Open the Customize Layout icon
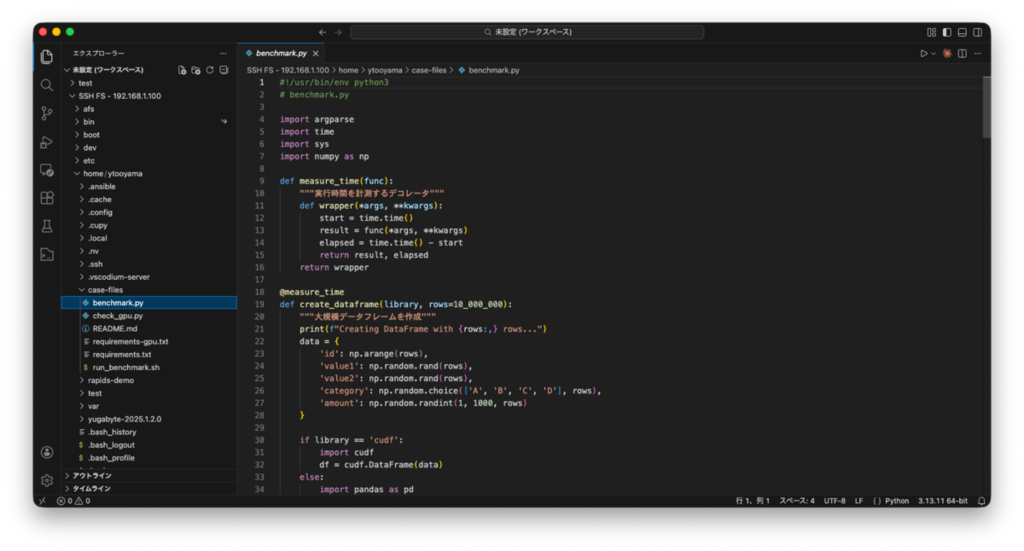The image size is (1024, 551). (931, 32)
